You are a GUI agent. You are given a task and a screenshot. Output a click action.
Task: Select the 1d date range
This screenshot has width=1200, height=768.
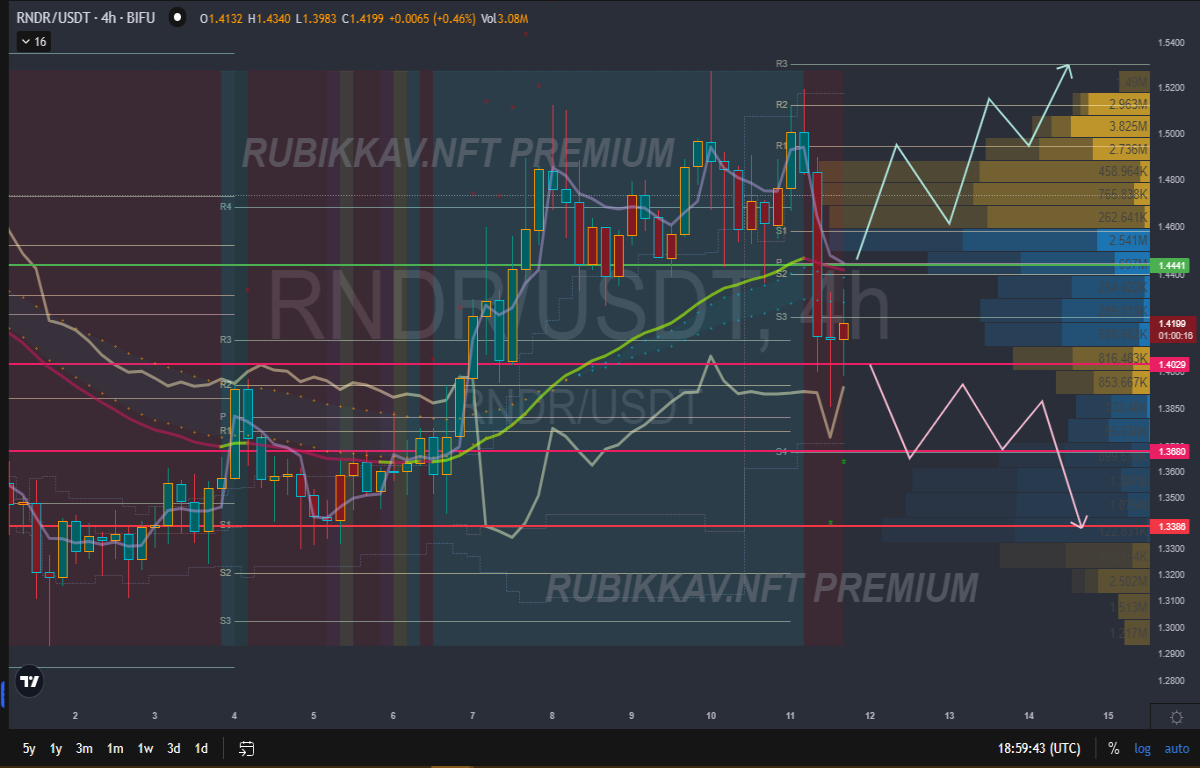click(x=201, y=748)
